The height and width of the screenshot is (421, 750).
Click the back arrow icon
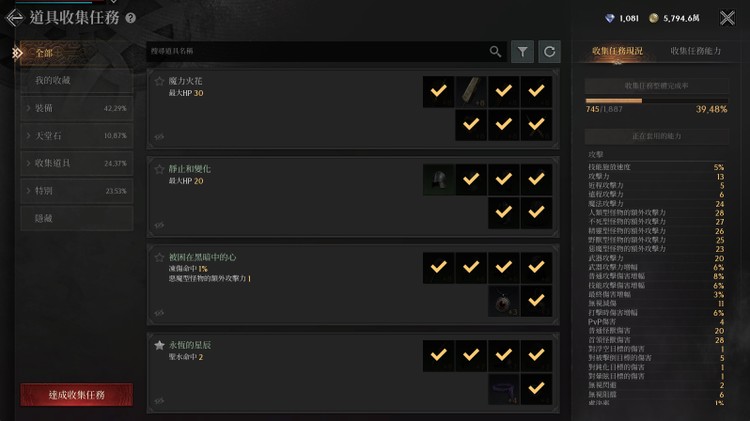(x=14, y=18)
